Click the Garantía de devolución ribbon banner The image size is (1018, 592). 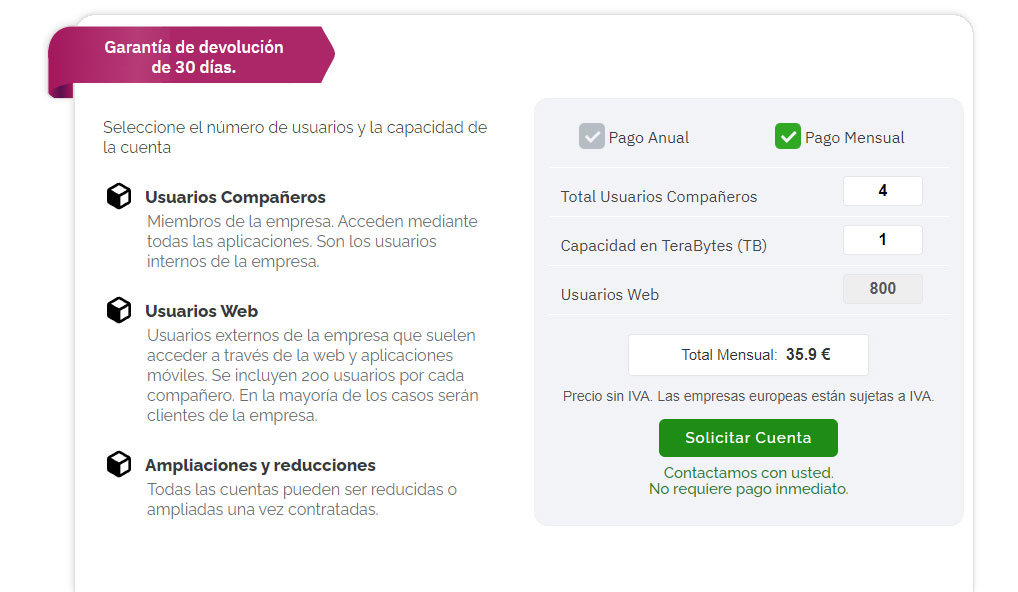pos(192,56)
